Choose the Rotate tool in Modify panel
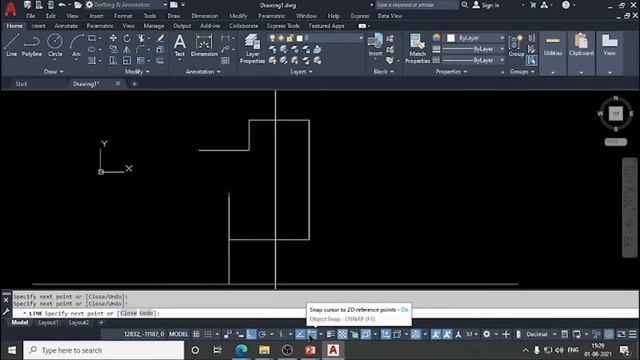 tap(127, 38)
